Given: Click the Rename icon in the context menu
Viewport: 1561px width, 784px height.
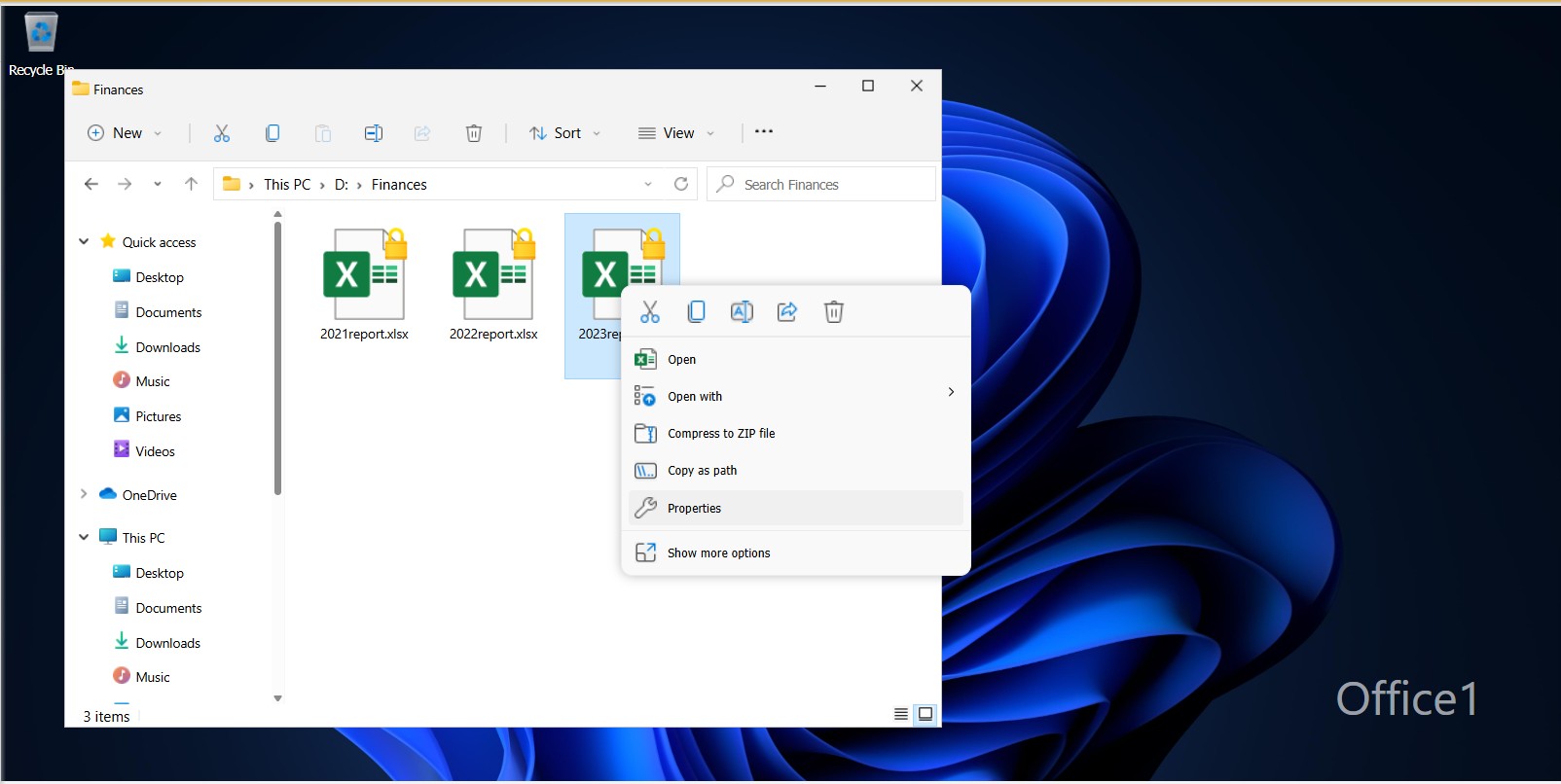Looking at the screenshot, I should point(742,312).
